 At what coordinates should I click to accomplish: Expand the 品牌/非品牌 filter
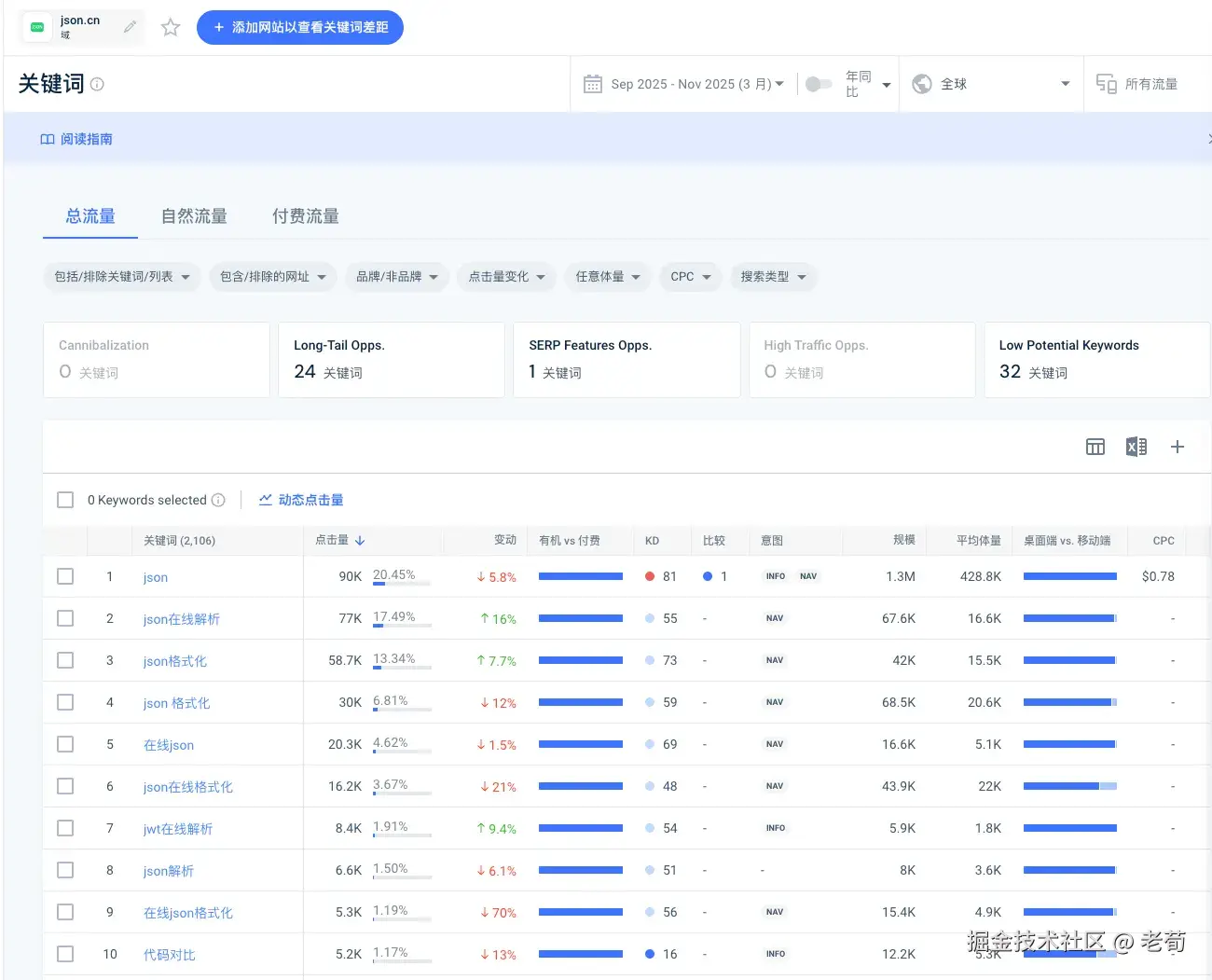point(397,277)
